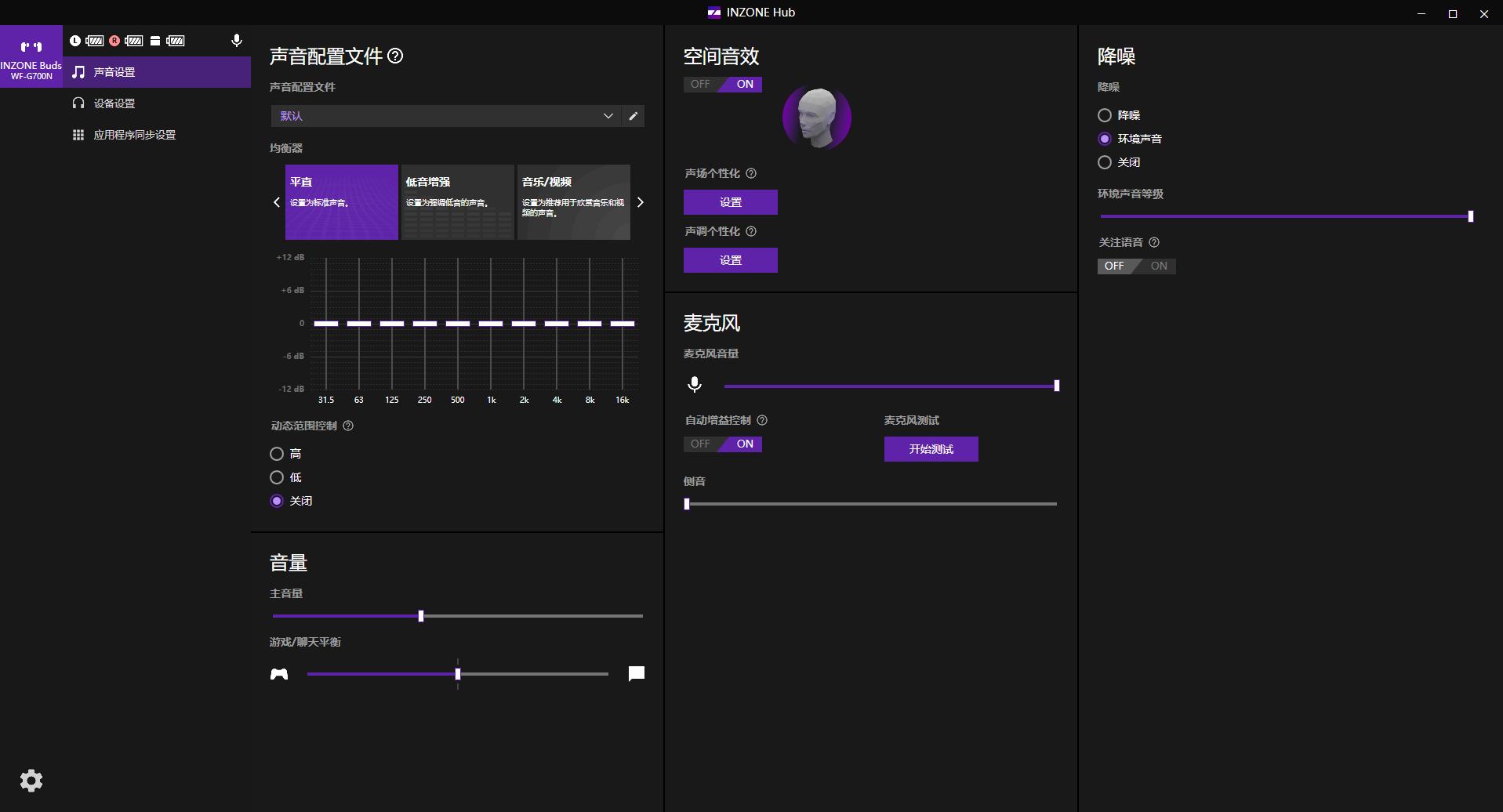Select 高 for dynamic range control
The image size is (1503, 812).
tap(277, 454)
